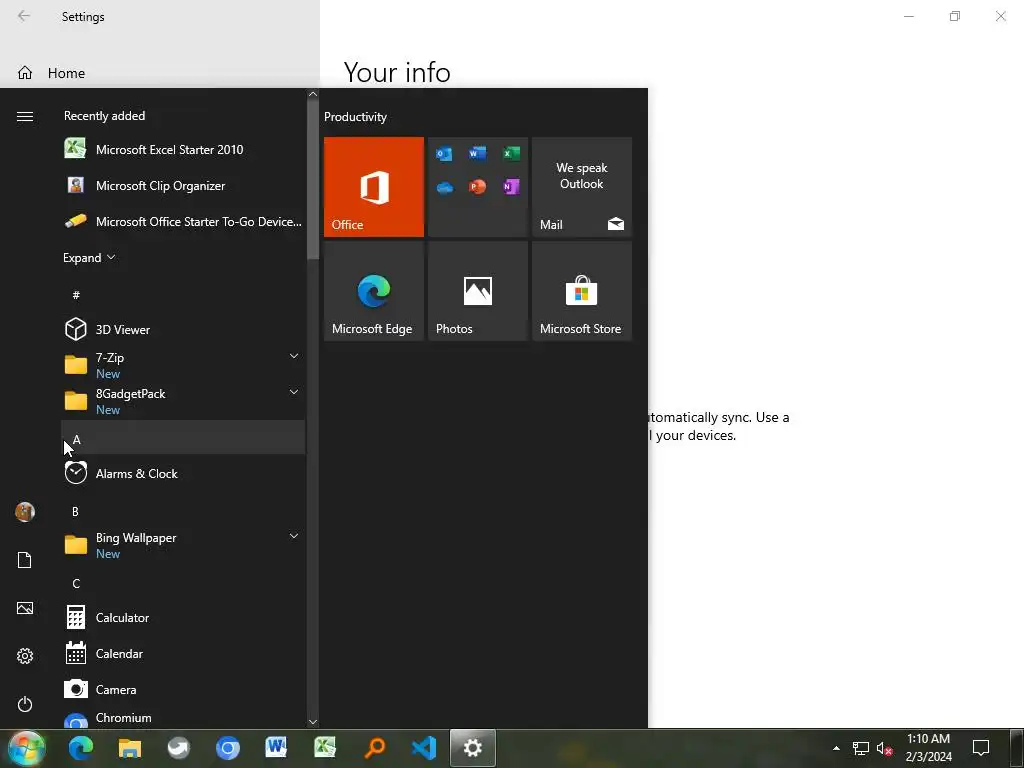
Task: Open OneNote icon in Office apps tile
Action: pyautogui.click(x=511, y=187)
